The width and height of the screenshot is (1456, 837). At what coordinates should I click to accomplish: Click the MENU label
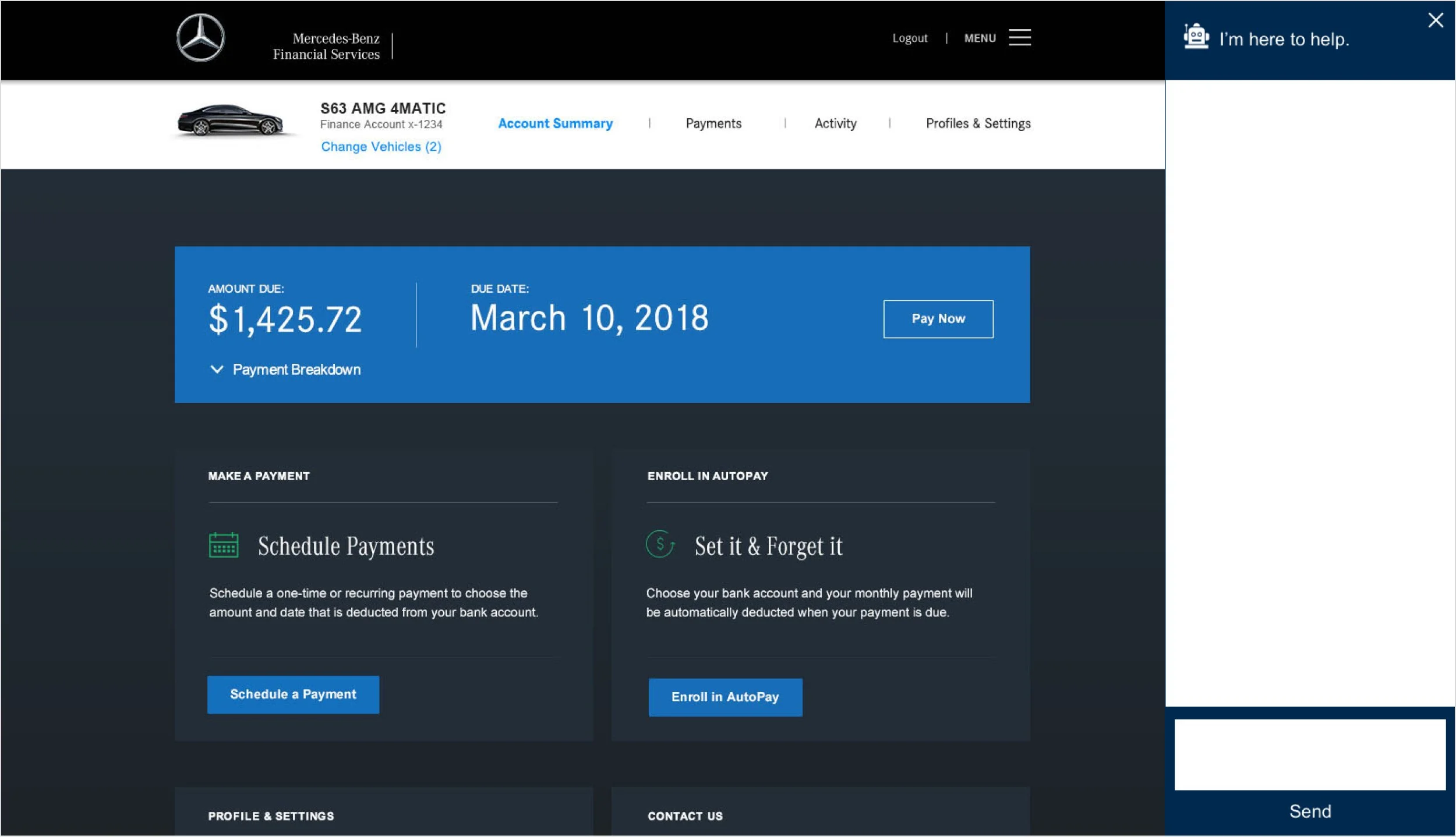tap(980, 38)
